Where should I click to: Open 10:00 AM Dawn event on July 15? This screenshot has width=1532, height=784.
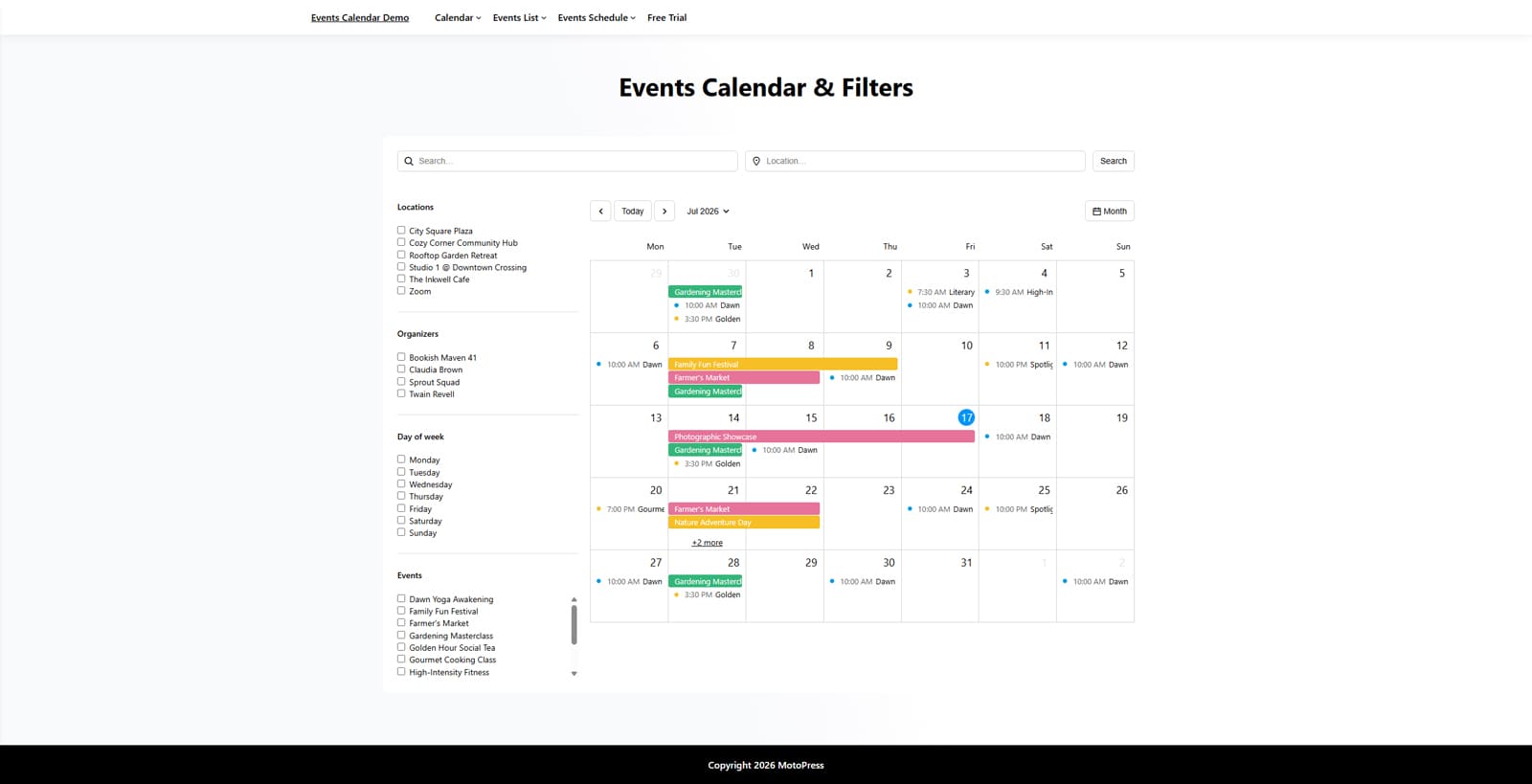point(784,450)
